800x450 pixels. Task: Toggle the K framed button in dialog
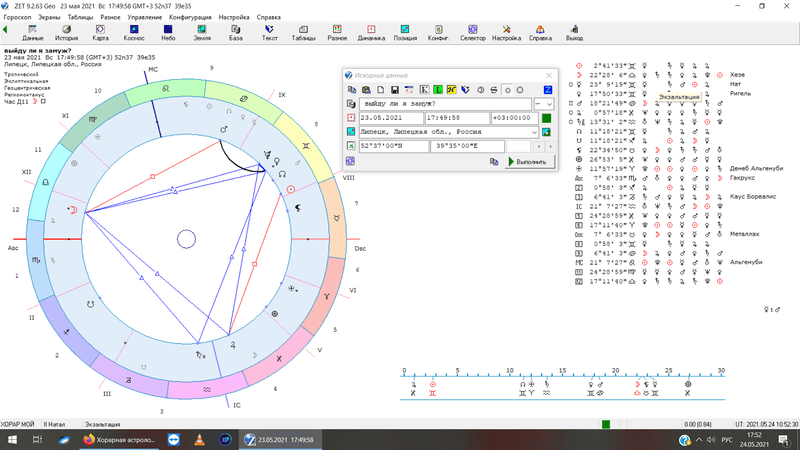424,90
